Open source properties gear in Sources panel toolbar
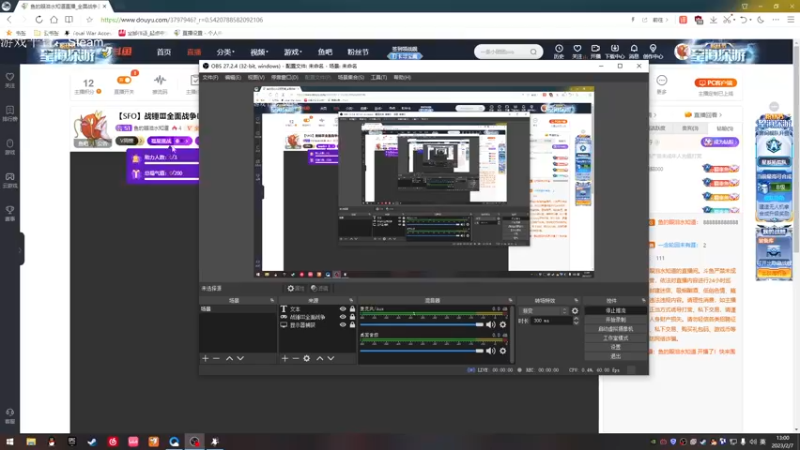Screen dimensions: 800x450 point(307,359)
